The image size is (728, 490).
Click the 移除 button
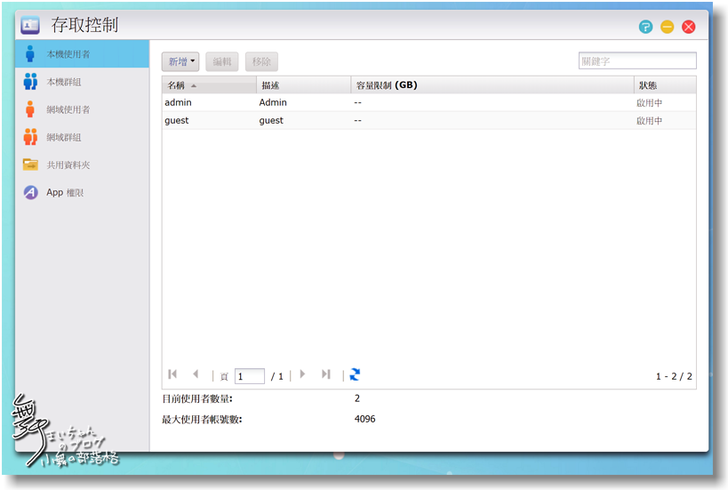pos(261,61)
